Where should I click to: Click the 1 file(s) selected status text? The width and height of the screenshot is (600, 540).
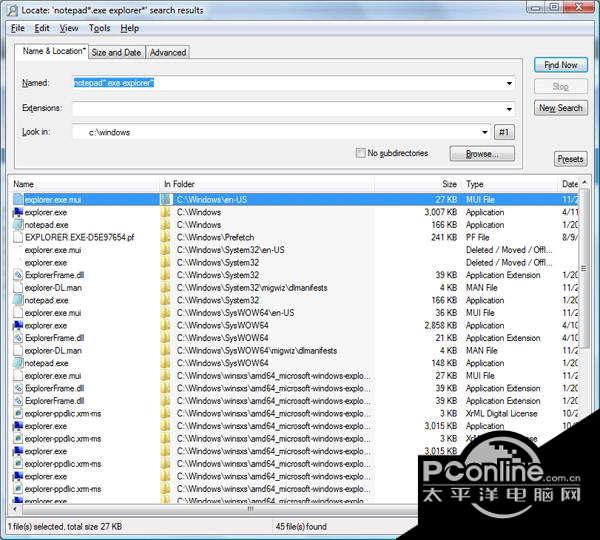point(65,527)
